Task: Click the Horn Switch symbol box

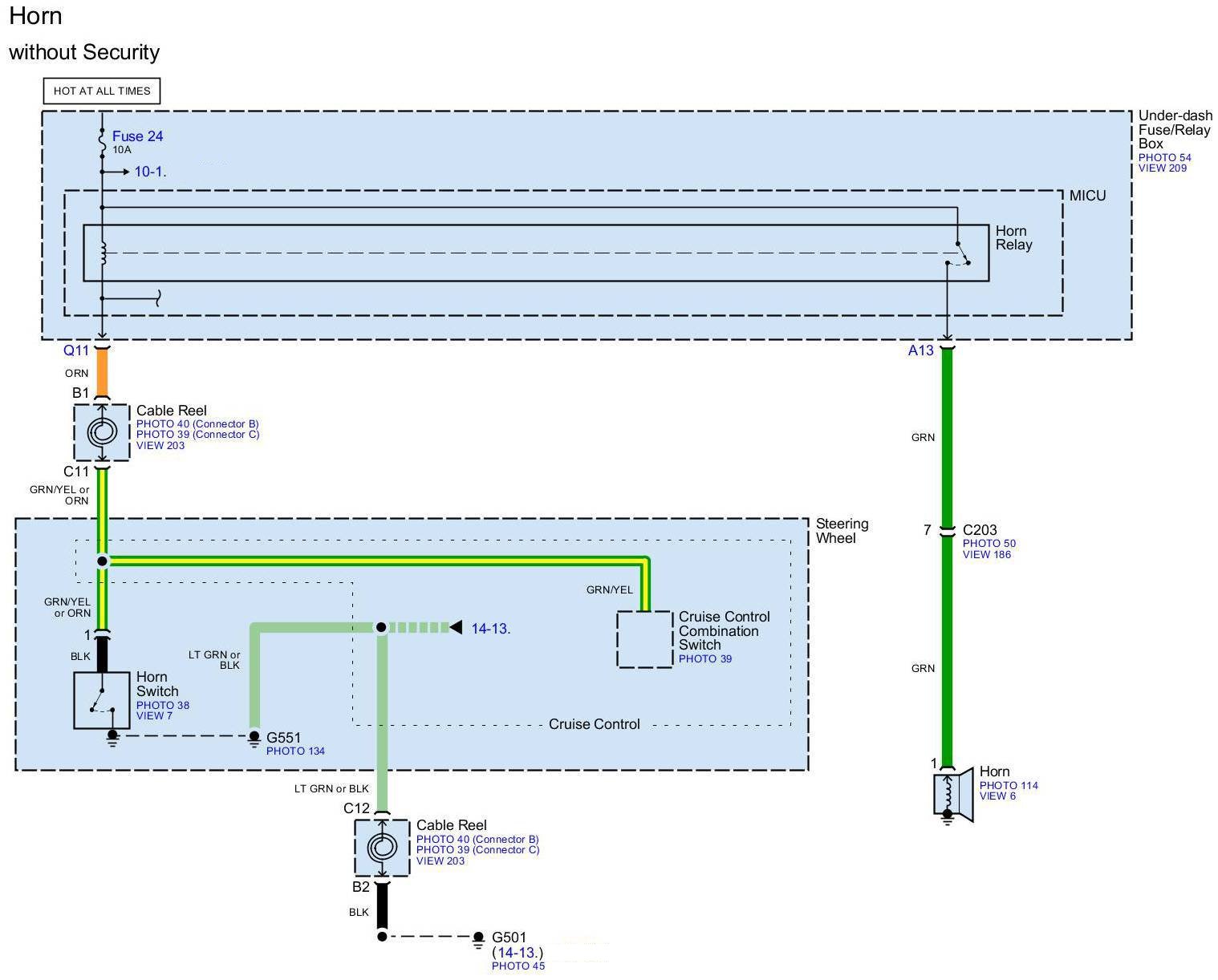Action: (102, 700)
